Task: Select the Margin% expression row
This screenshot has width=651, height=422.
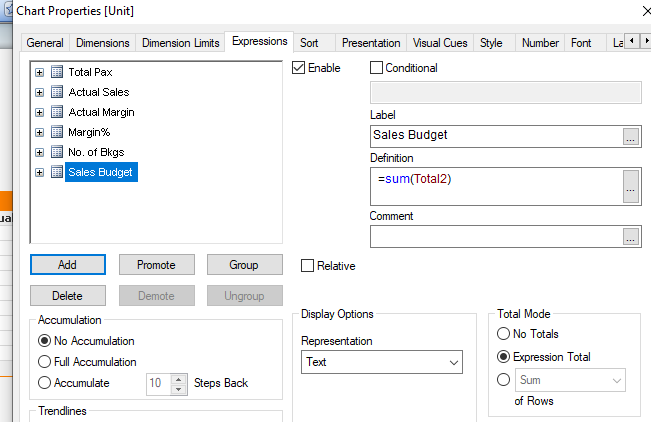Action: pyautogui.click(x=89, y=132)
